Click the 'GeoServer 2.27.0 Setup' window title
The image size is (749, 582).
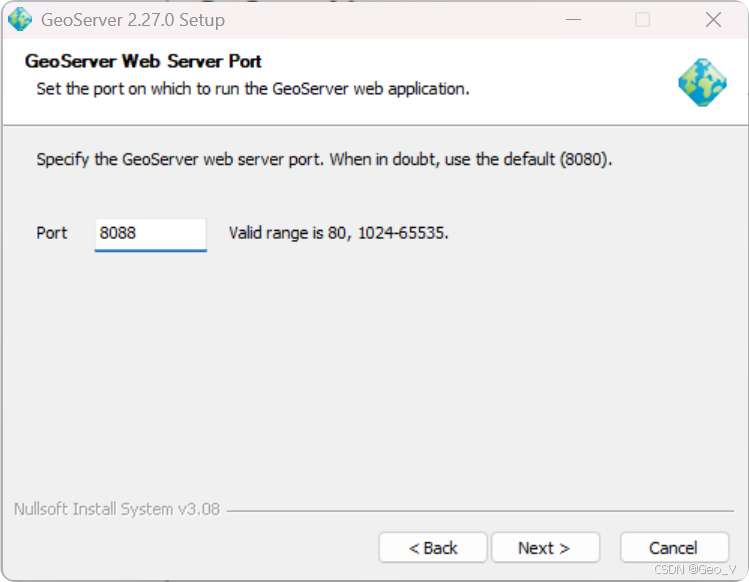click(x=133, y=20)
